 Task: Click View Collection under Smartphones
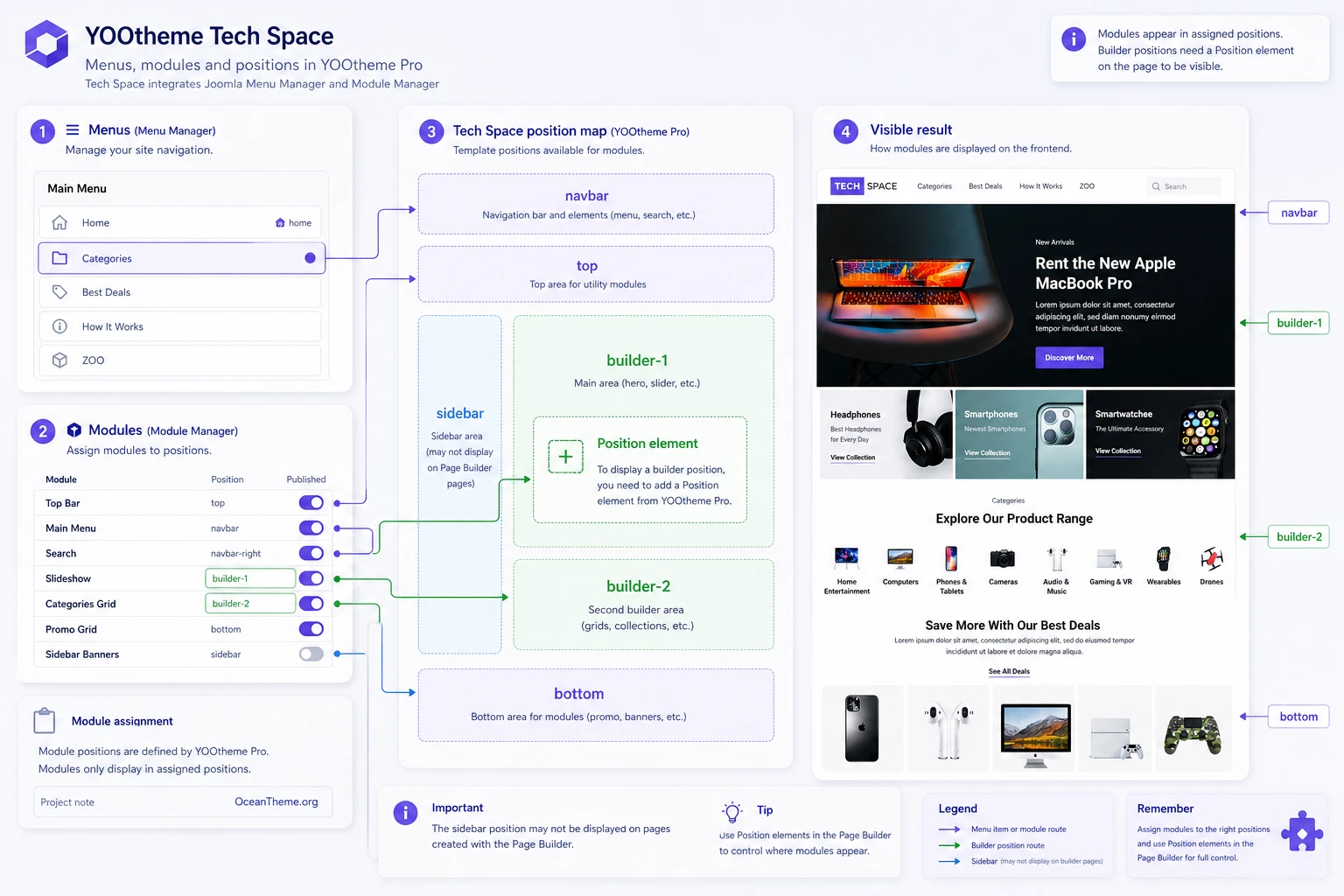pos(987,453)
